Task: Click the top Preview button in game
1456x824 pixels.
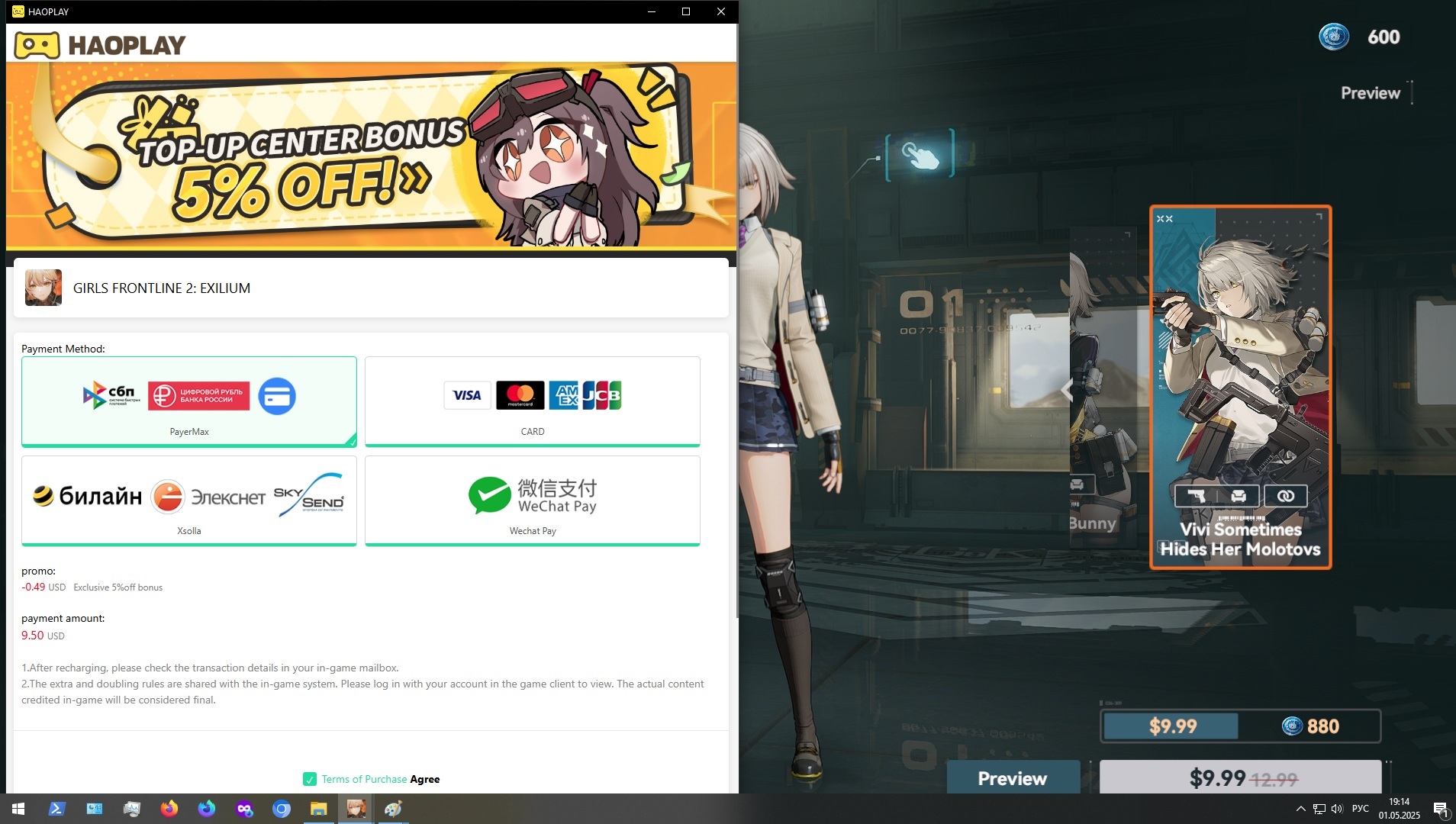Action: click(1371, 93)
